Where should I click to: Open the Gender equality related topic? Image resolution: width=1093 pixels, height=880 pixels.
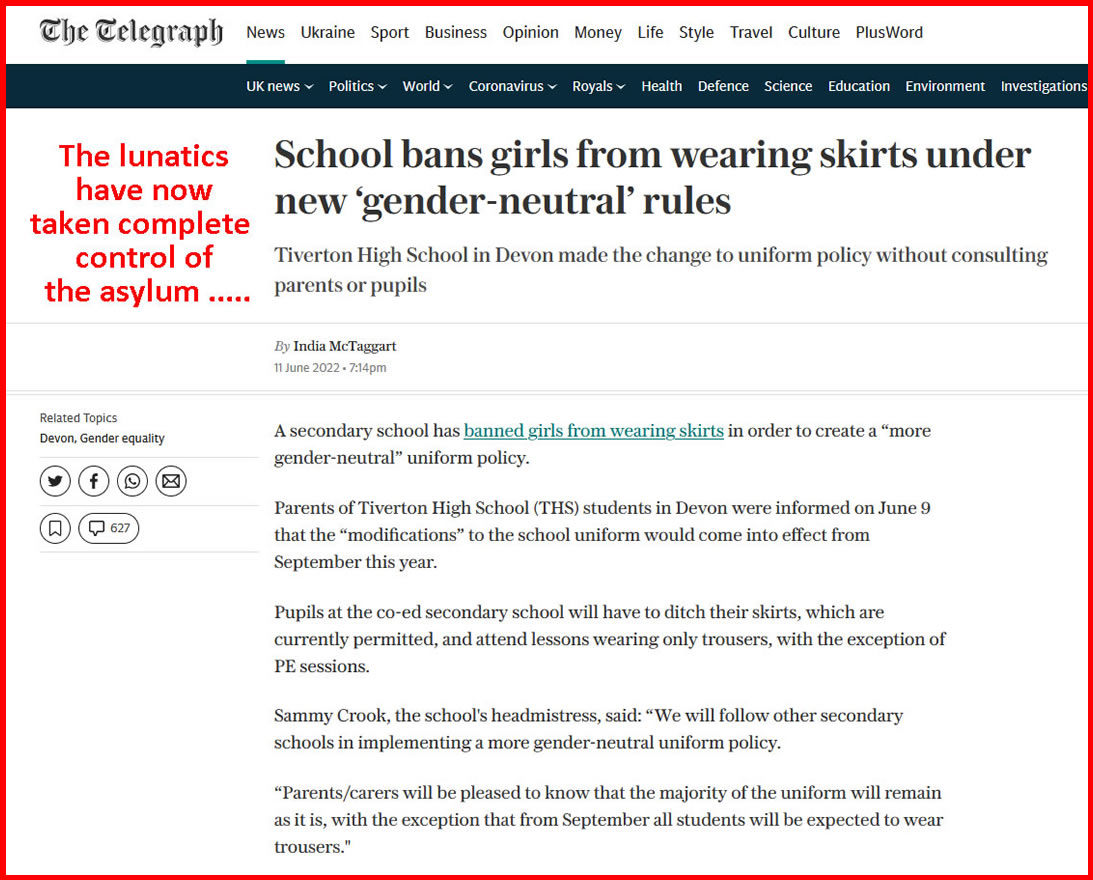pos(123,439)
